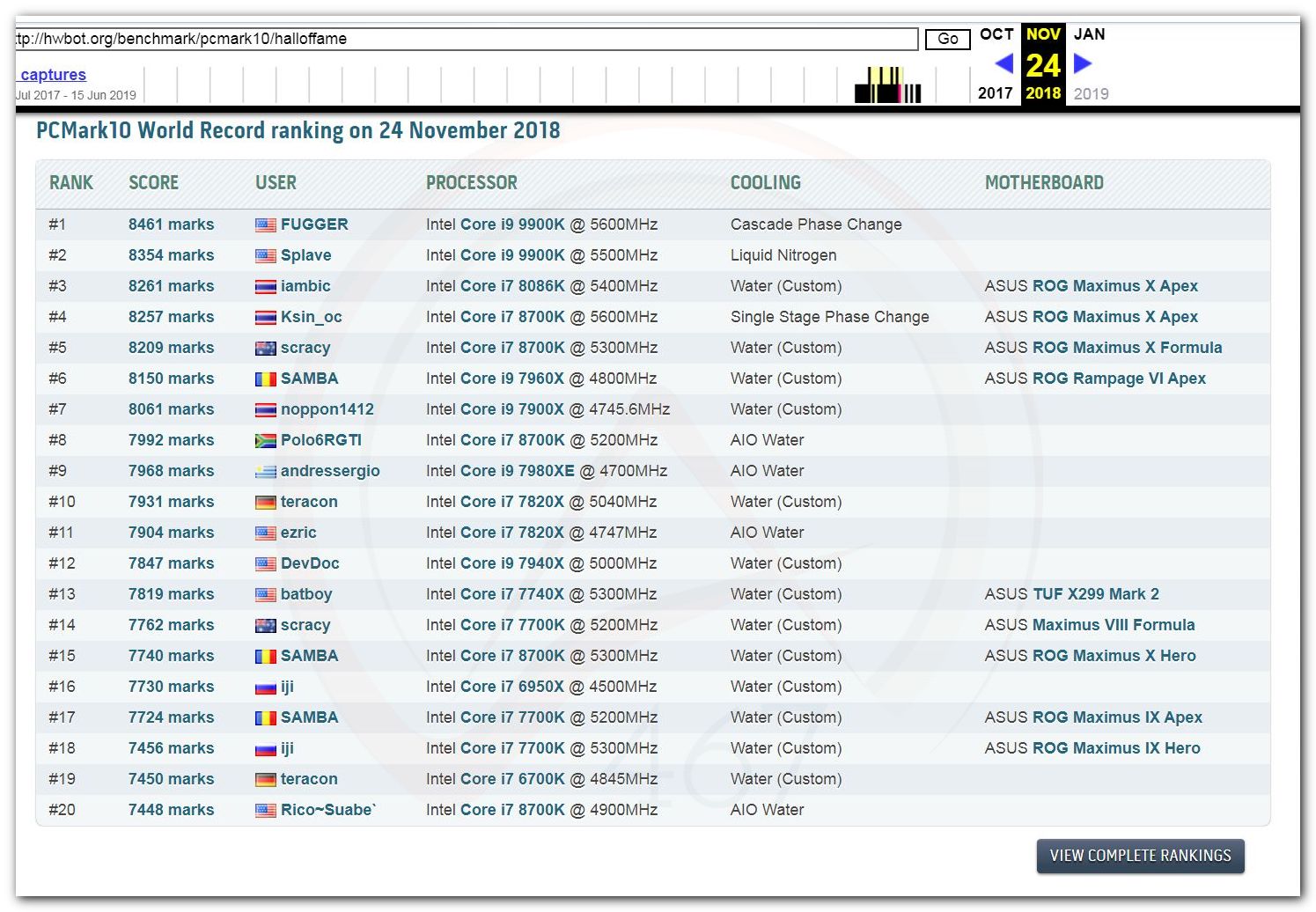This screenshot has width=1316, height=912.
Task: Click into the Wayback URL input field
Action: point(465,39)
